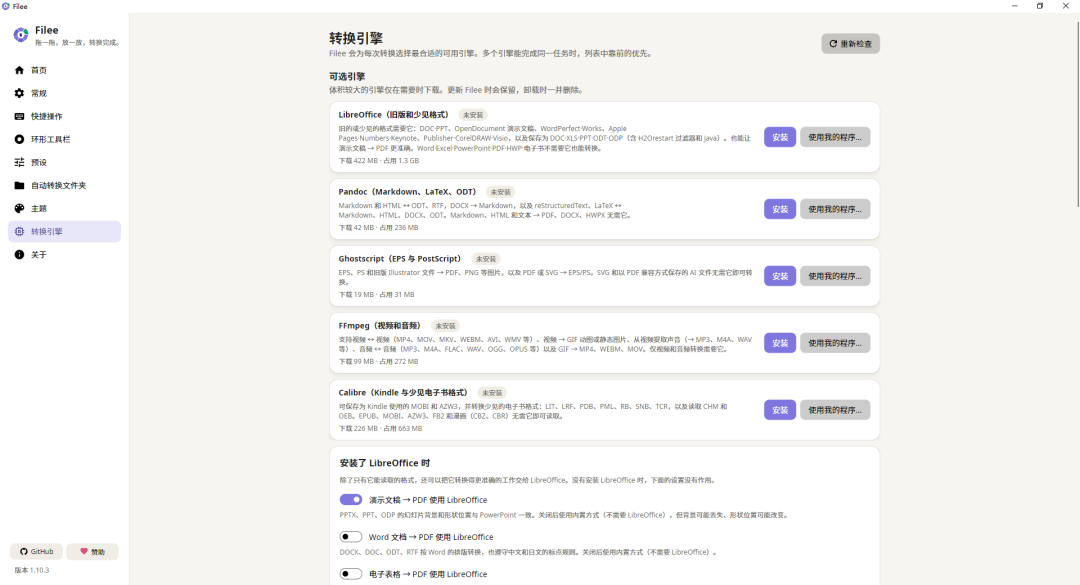Open 环形工具栏 settings
1080x585 pixels.
click(64, 139)
